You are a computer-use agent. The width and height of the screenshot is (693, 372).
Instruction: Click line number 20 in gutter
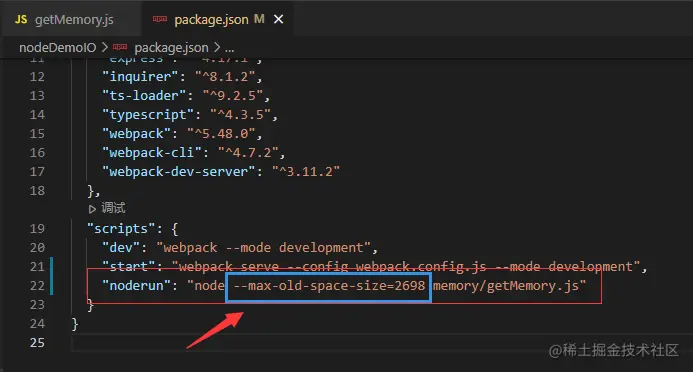tap(37, 248)
